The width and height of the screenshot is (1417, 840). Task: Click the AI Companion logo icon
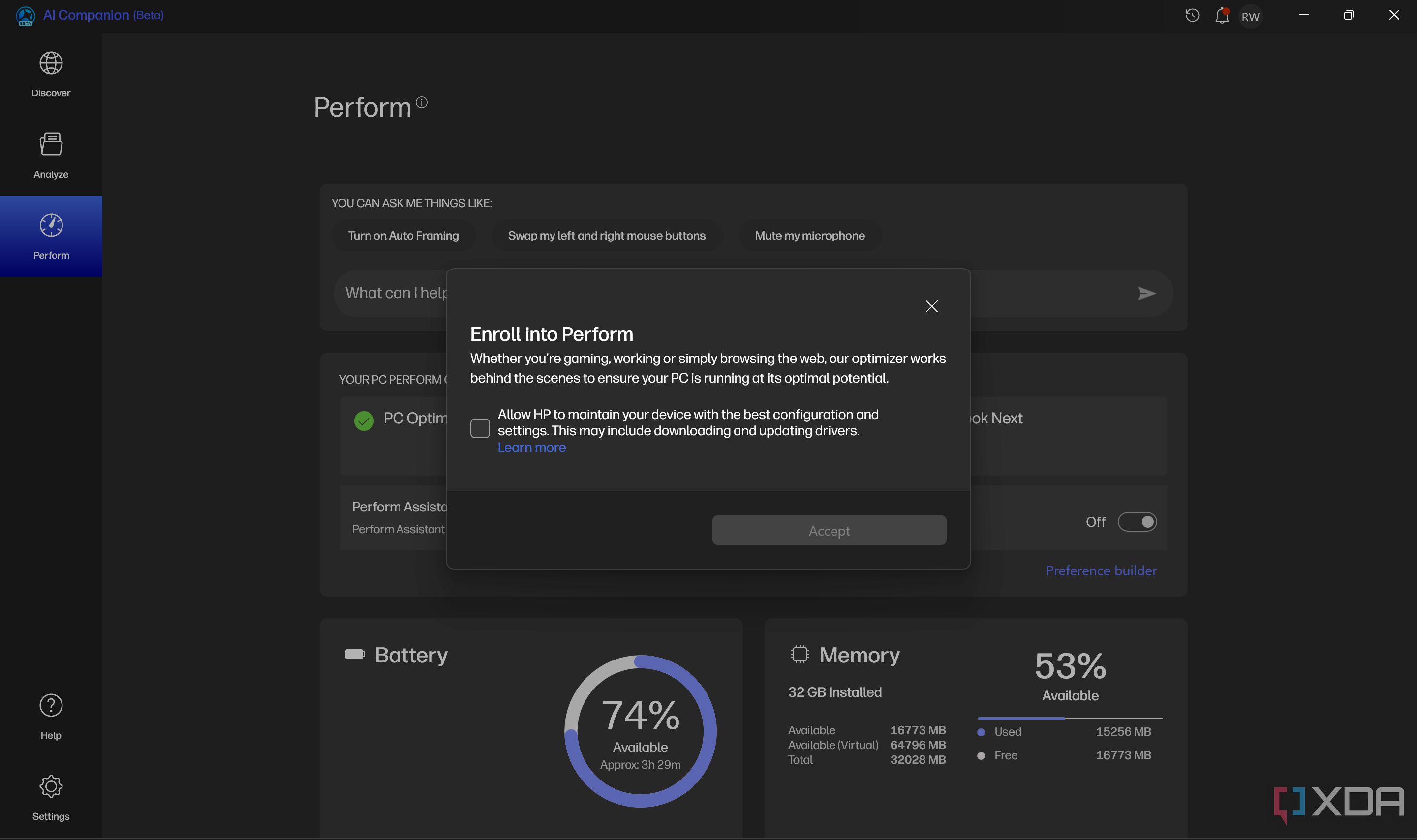click(26, 16)
